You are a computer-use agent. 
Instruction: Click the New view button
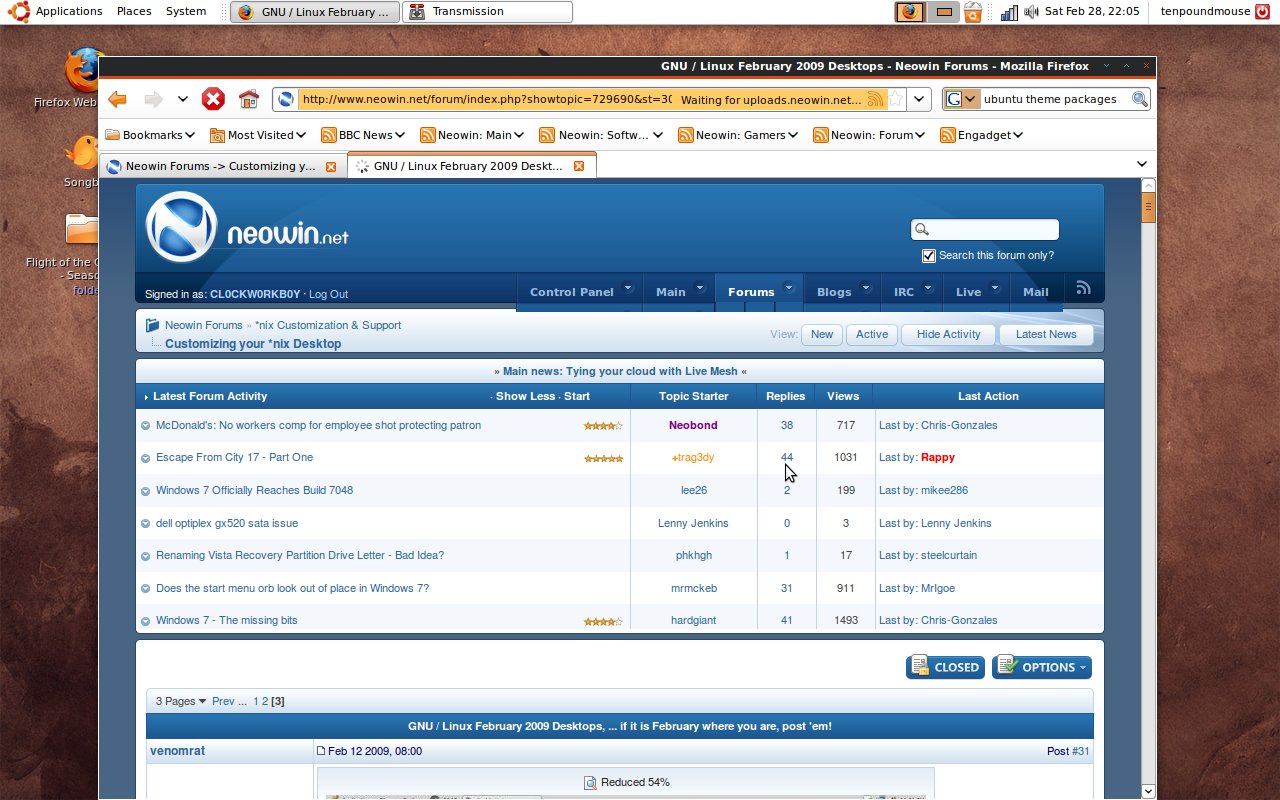tap(822, 335)
